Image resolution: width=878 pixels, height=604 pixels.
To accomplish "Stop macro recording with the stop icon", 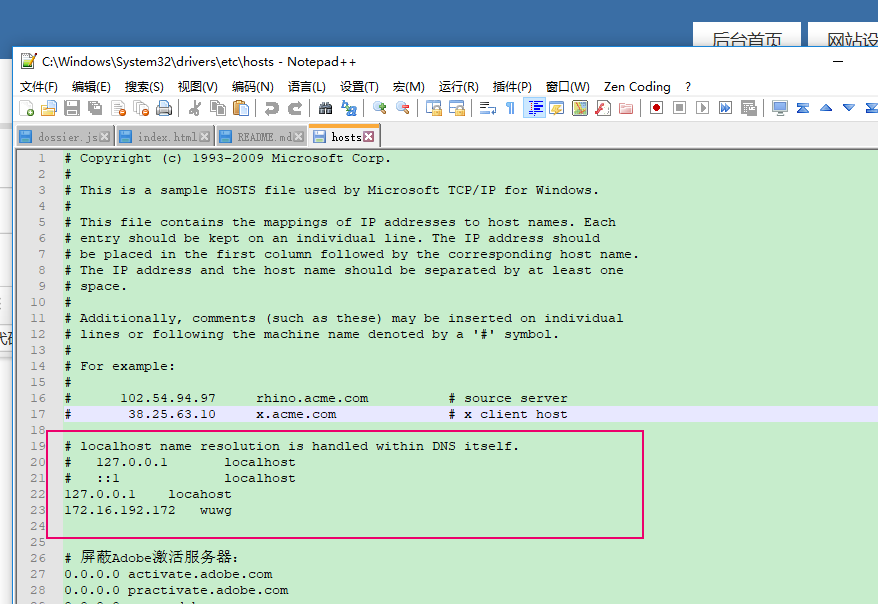I will (x=679, y=107).
